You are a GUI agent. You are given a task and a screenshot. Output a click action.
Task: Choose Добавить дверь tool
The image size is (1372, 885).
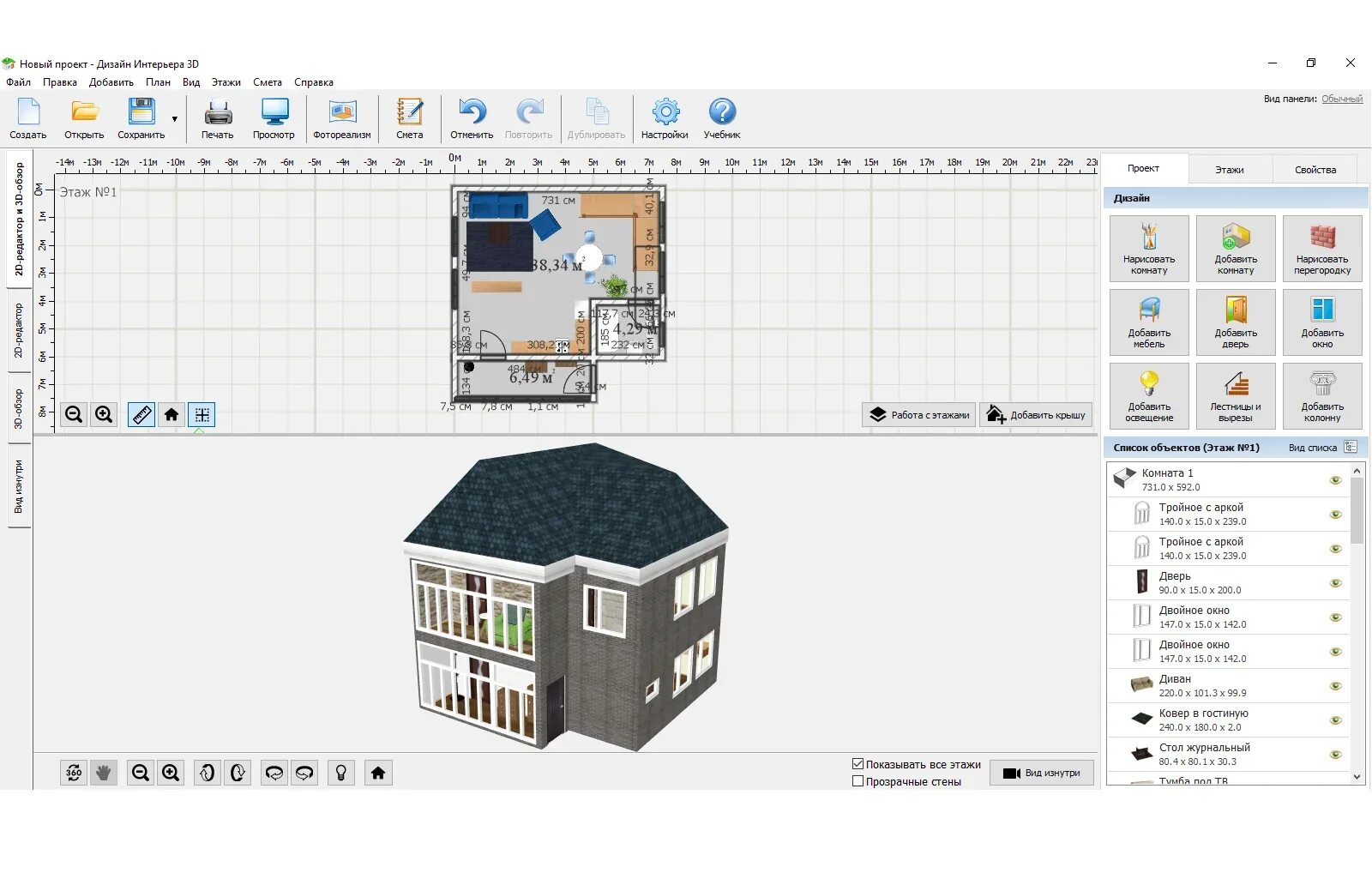coord(1236,322)
